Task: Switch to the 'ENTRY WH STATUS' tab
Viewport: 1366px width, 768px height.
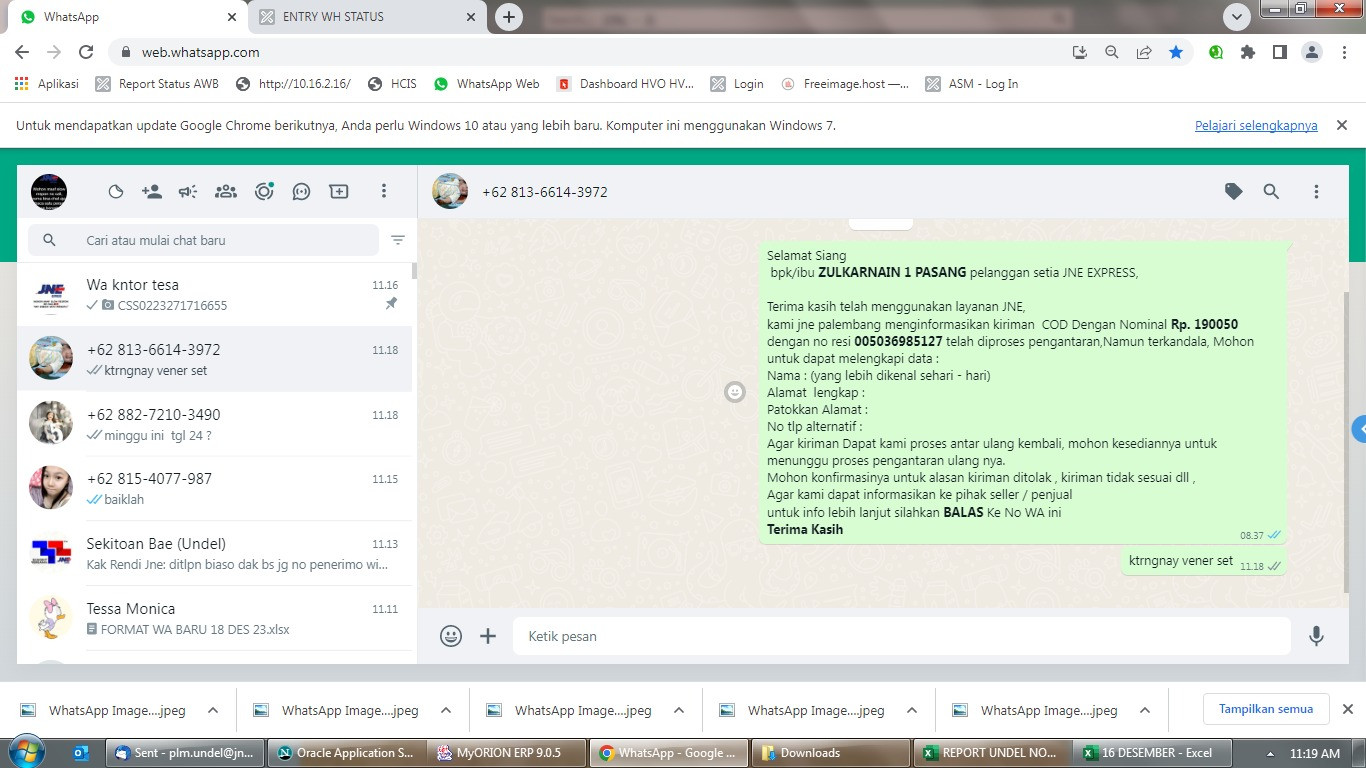Action: 366,17
